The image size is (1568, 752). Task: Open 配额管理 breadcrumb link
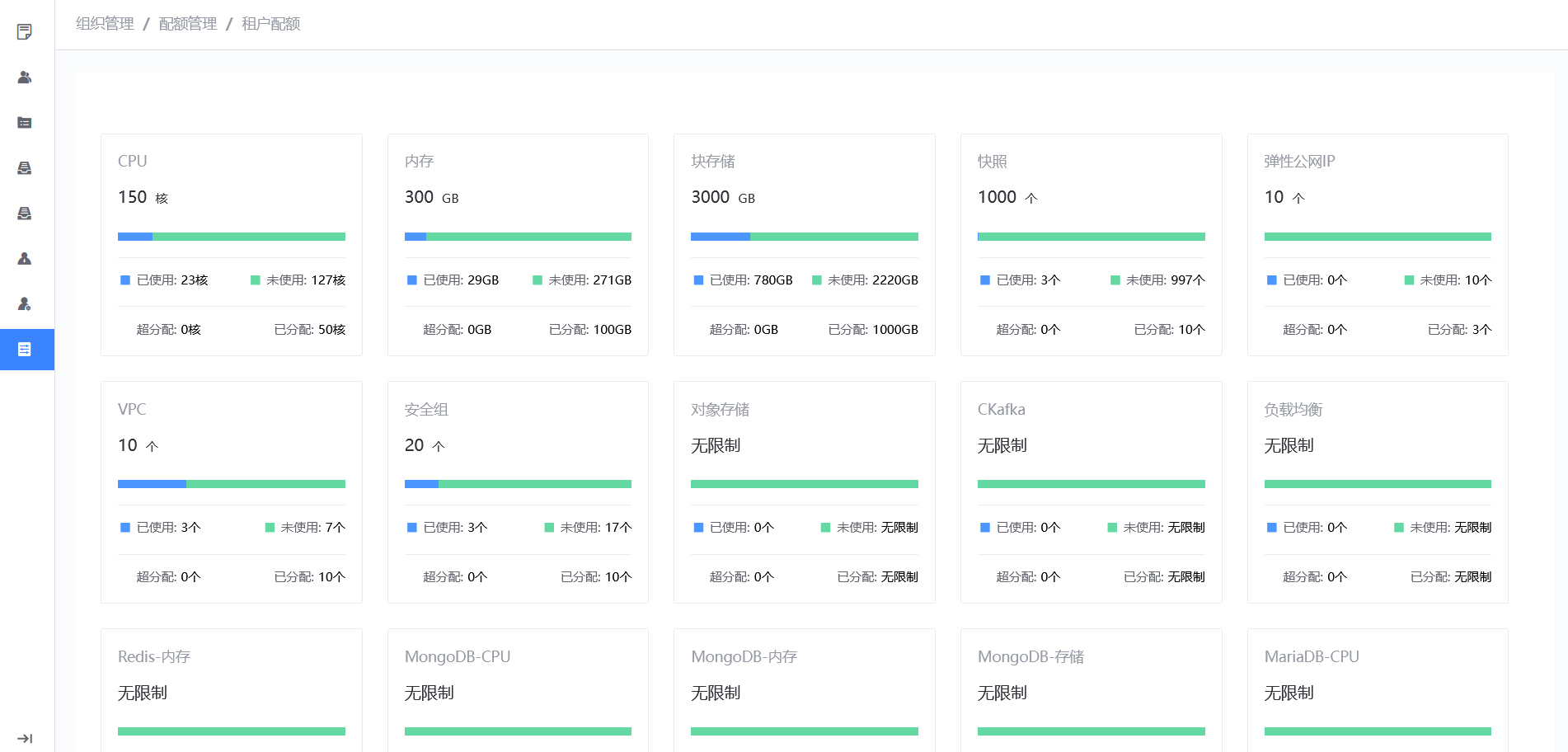tap(188, 24)
